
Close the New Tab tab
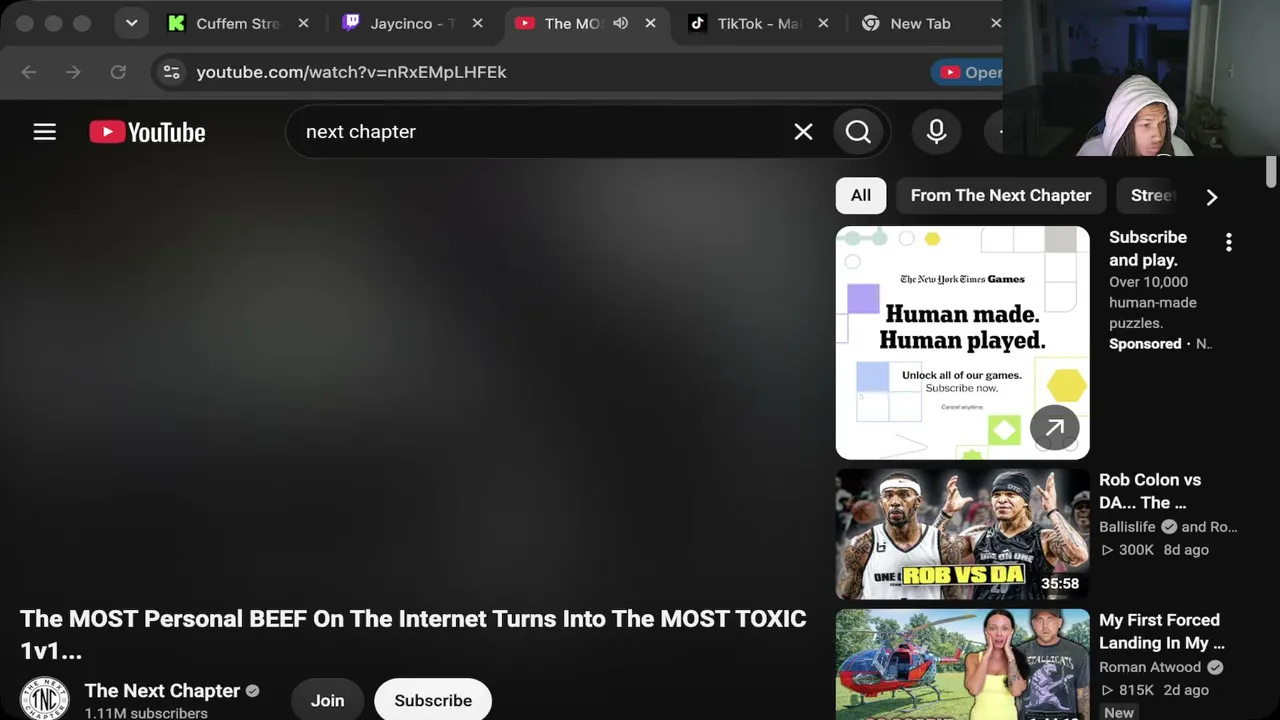tap(995, 23)
